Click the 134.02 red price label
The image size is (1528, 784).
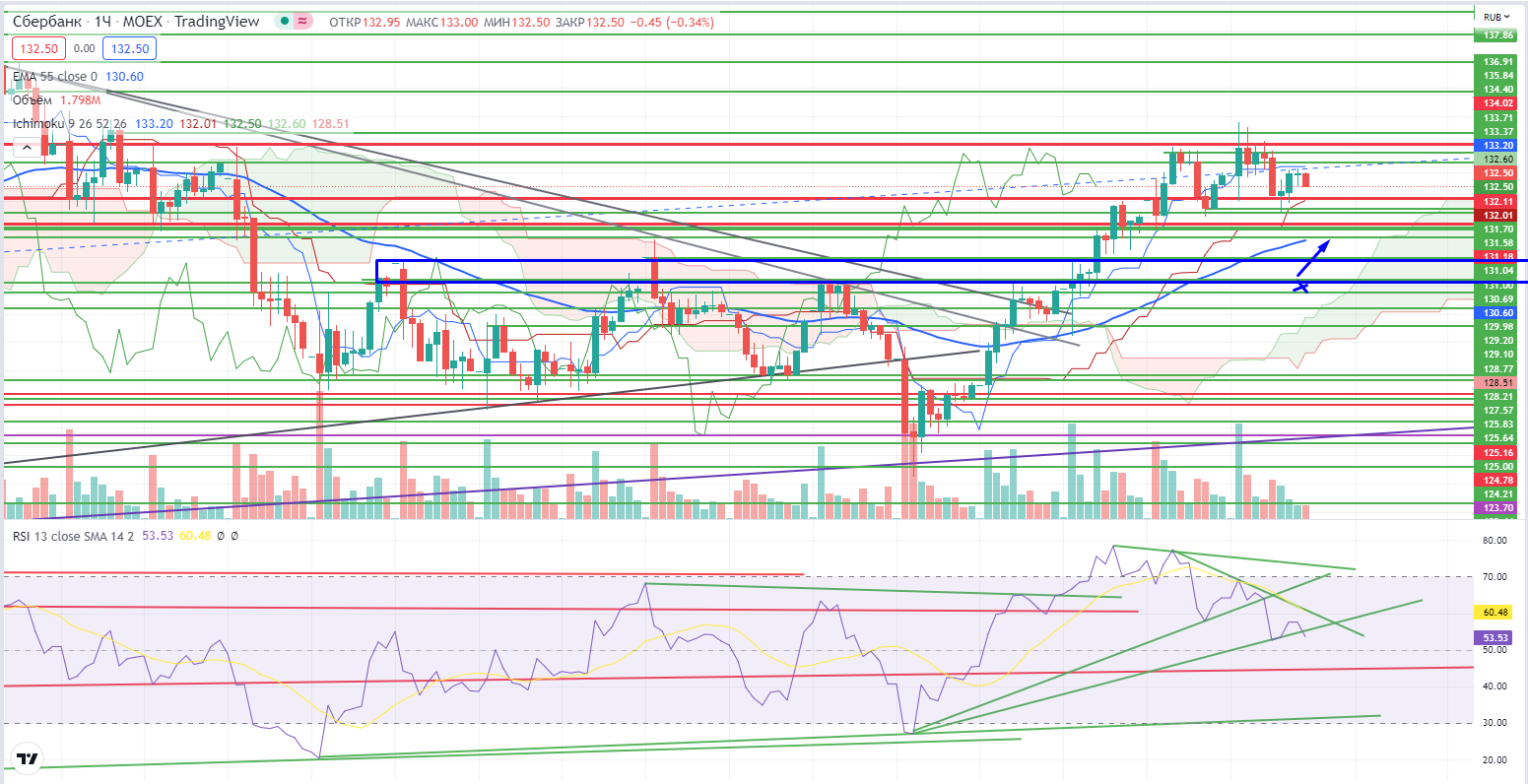pyautogui.click(x=1497, y=103)
